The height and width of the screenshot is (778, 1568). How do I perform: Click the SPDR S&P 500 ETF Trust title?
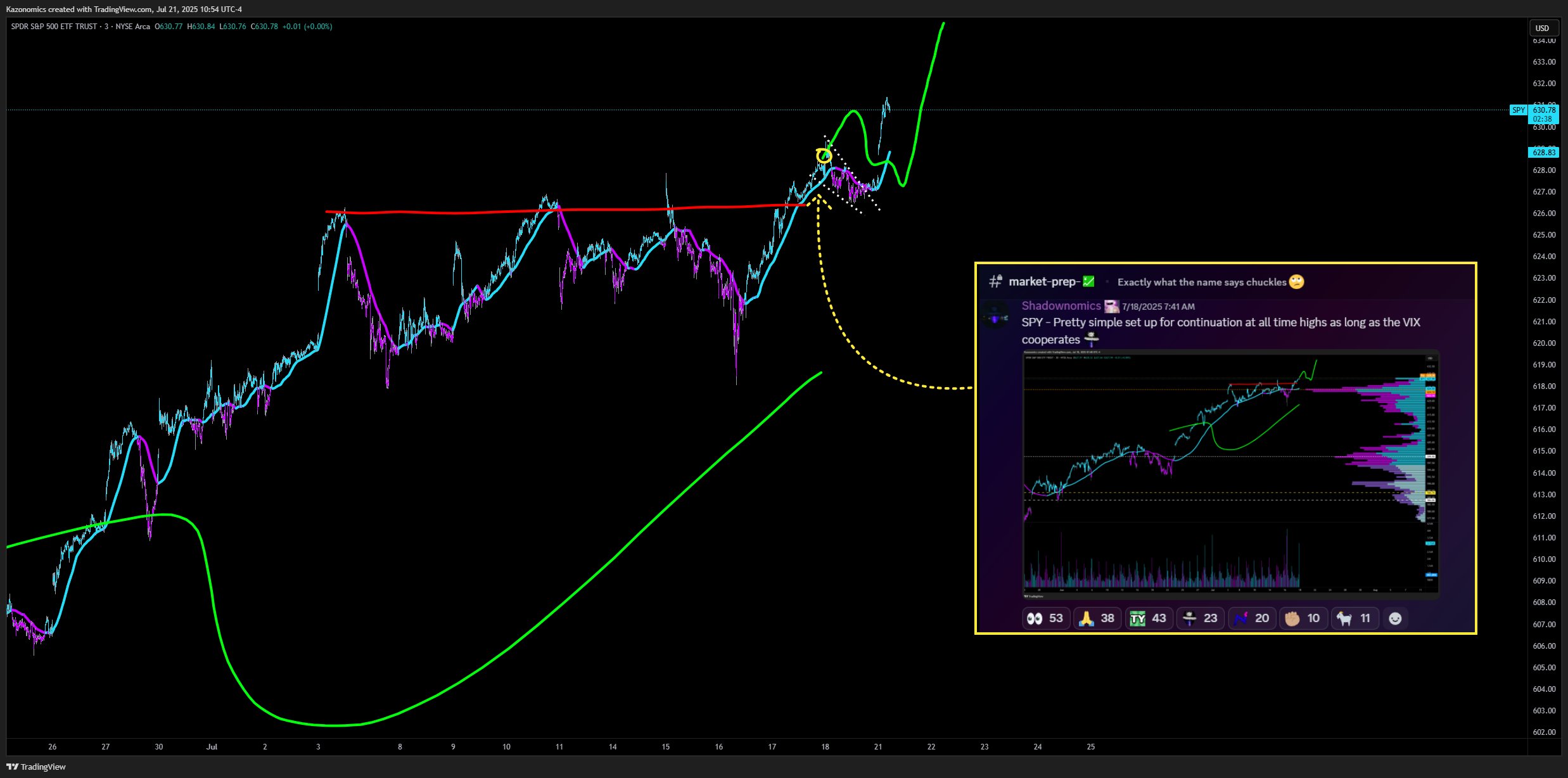click(54, 27)
